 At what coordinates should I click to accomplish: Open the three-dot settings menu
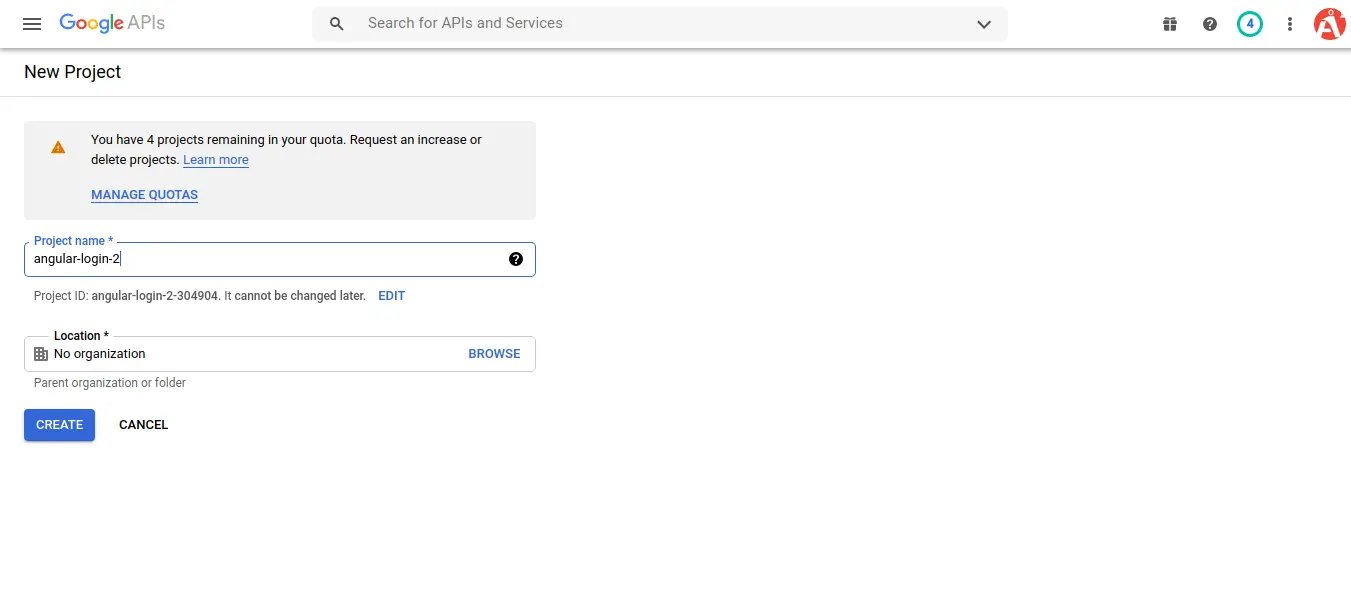point(1290,24)
